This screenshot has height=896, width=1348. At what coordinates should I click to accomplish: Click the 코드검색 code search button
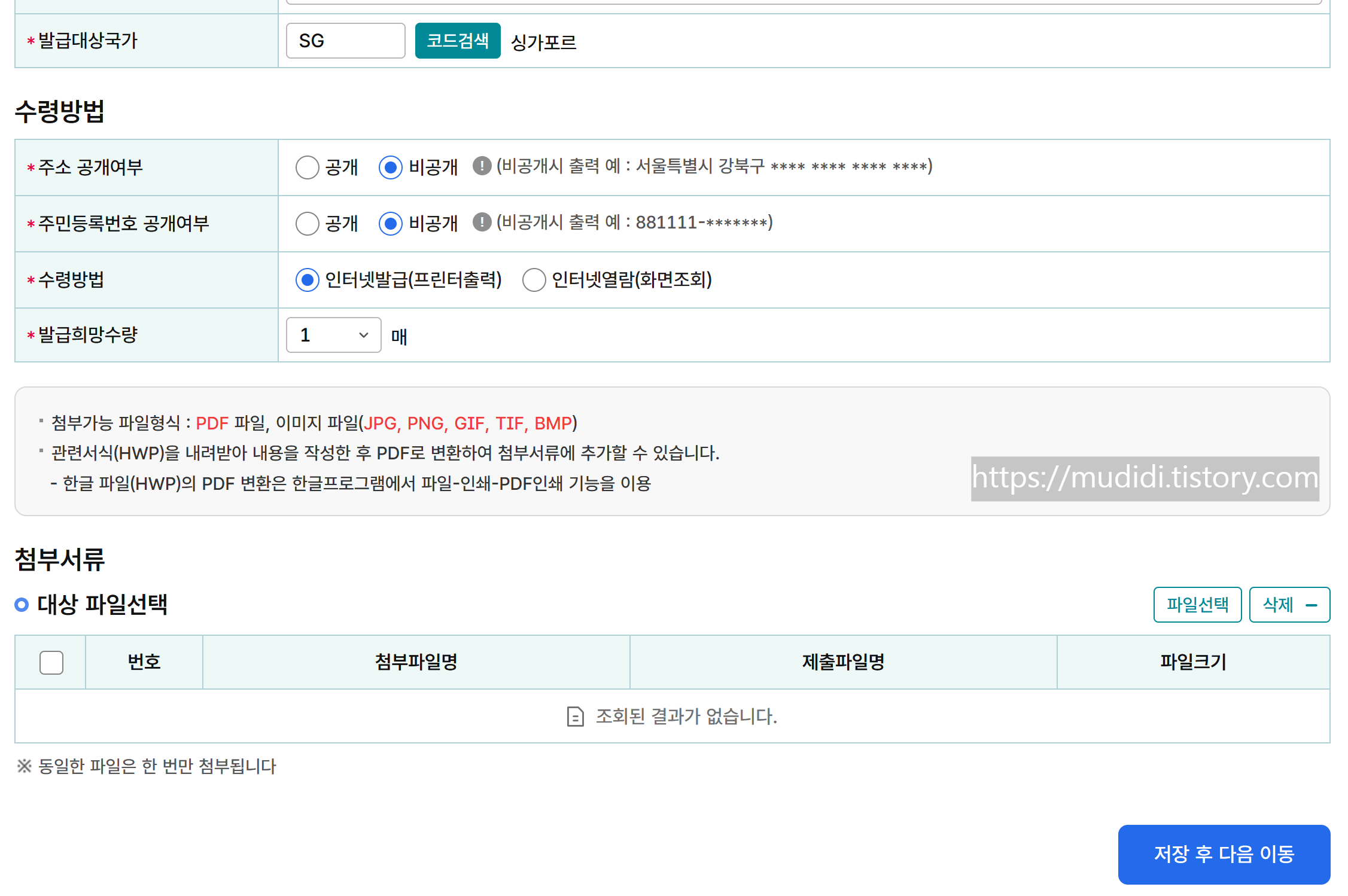[x=458, y=41]
